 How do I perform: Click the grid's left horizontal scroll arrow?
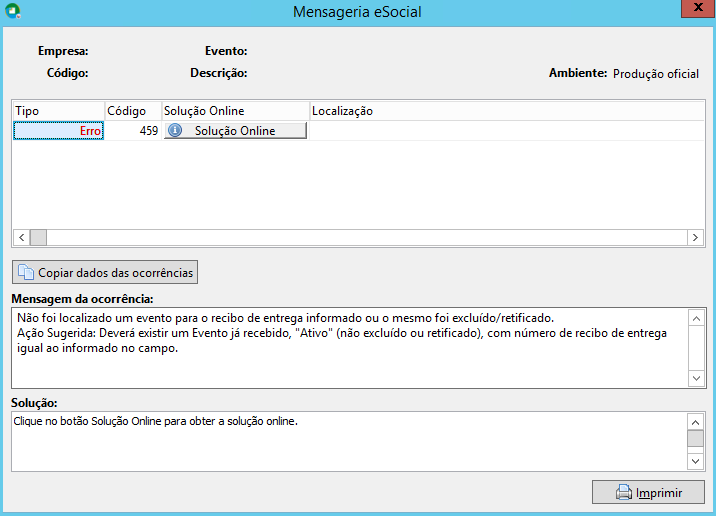[21, 237]
